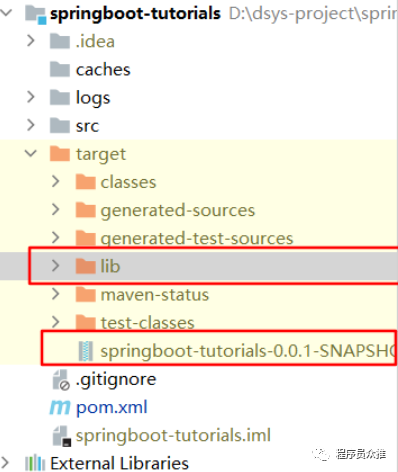
Task: Click the maven-status folder icon
Action: coord(86,294)
